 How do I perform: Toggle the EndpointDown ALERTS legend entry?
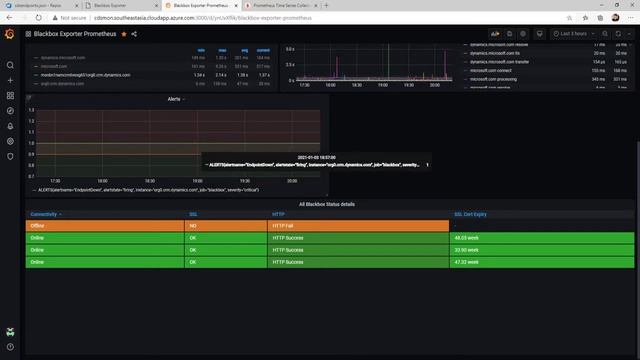[148, 190]
